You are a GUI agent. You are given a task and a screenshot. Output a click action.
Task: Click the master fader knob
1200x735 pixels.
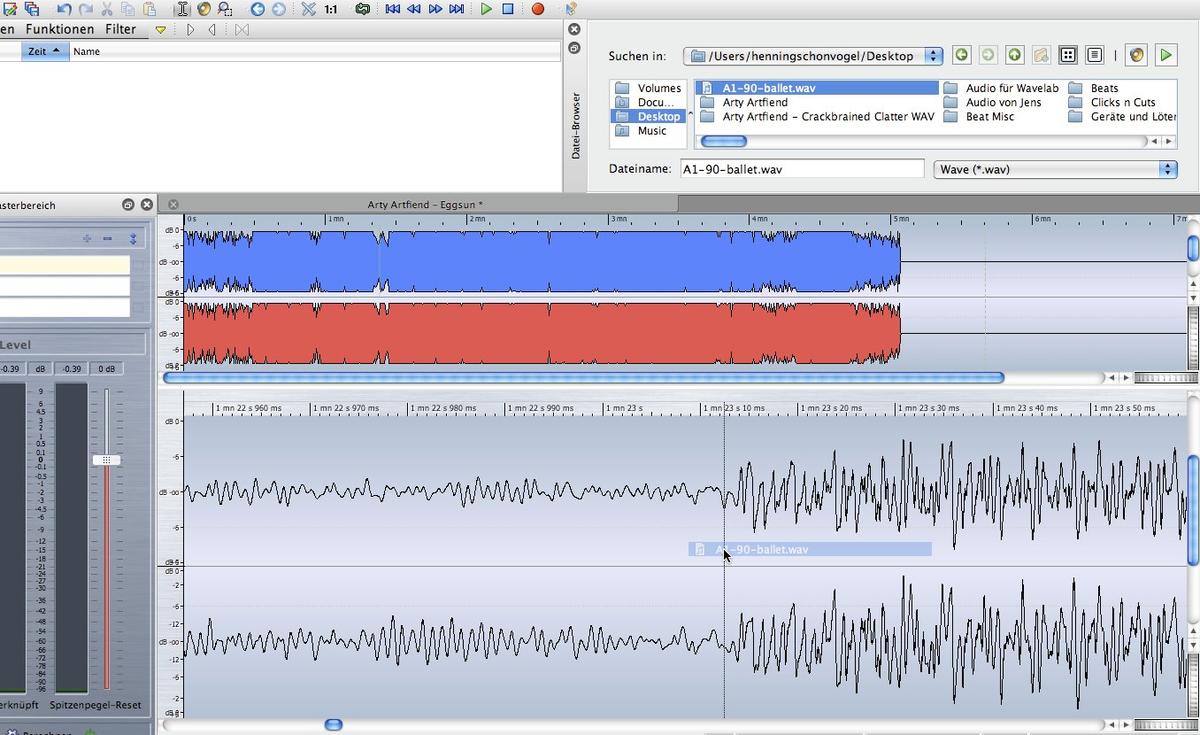click(x=106, y=460)
